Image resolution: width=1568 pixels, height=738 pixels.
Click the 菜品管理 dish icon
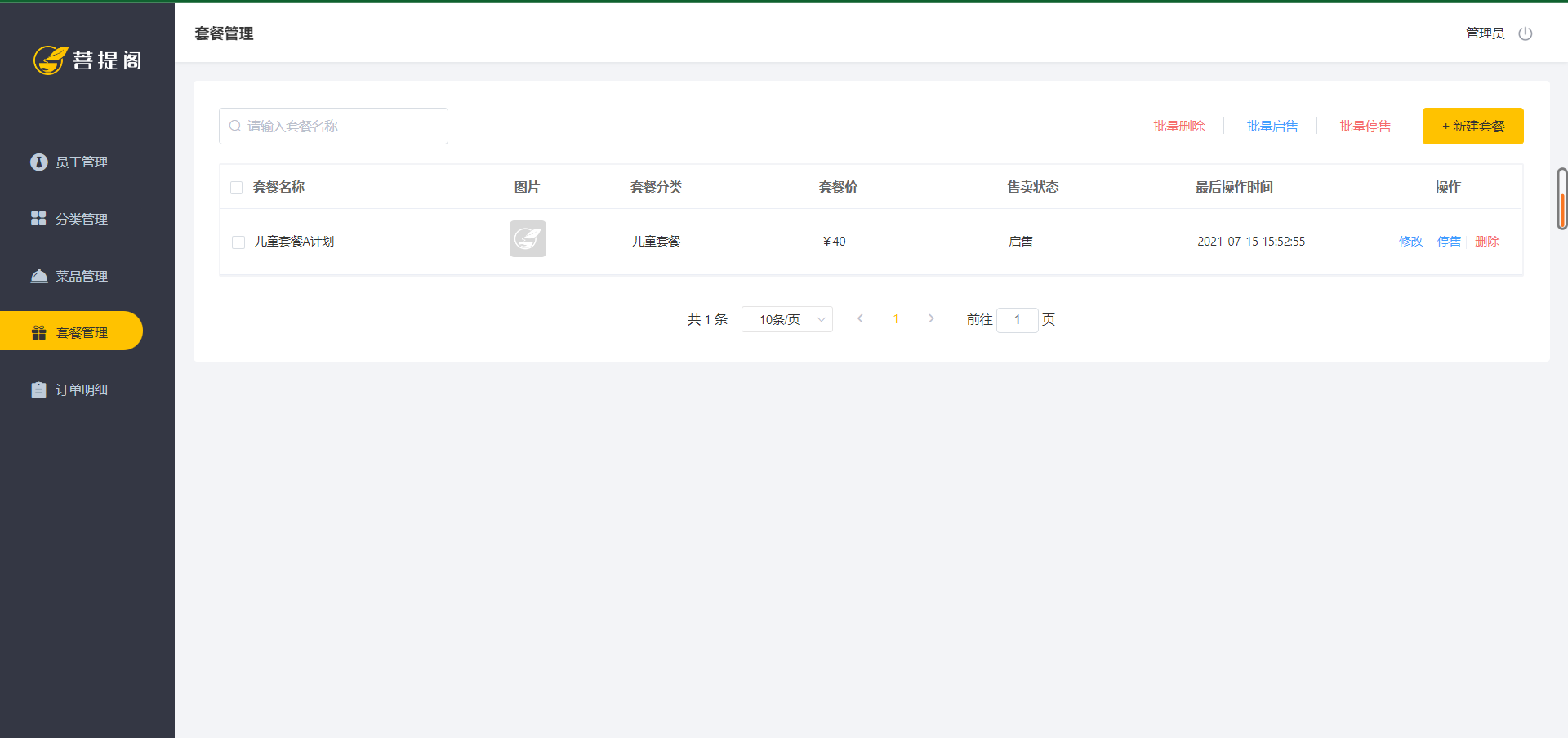tap(38, 276)
